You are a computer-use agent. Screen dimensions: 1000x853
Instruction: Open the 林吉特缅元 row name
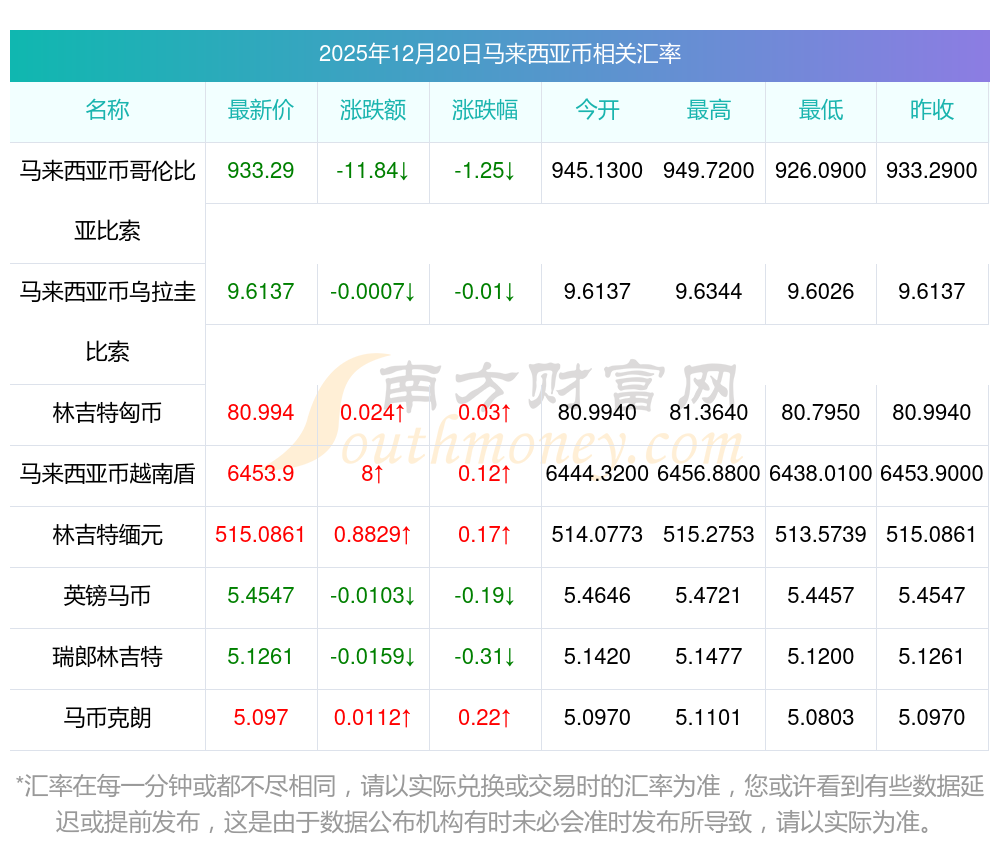coord(107,535)
